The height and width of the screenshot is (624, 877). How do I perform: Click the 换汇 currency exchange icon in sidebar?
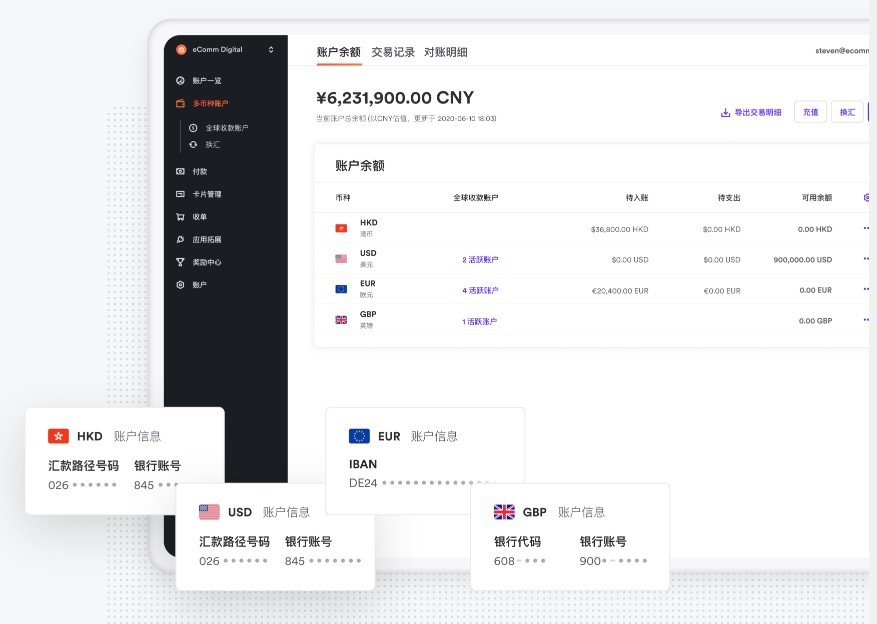pos(192,143)
